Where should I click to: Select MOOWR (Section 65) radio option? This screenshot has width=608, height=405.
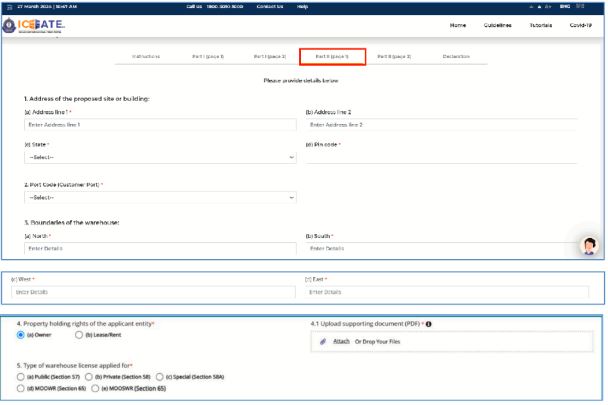21,387
